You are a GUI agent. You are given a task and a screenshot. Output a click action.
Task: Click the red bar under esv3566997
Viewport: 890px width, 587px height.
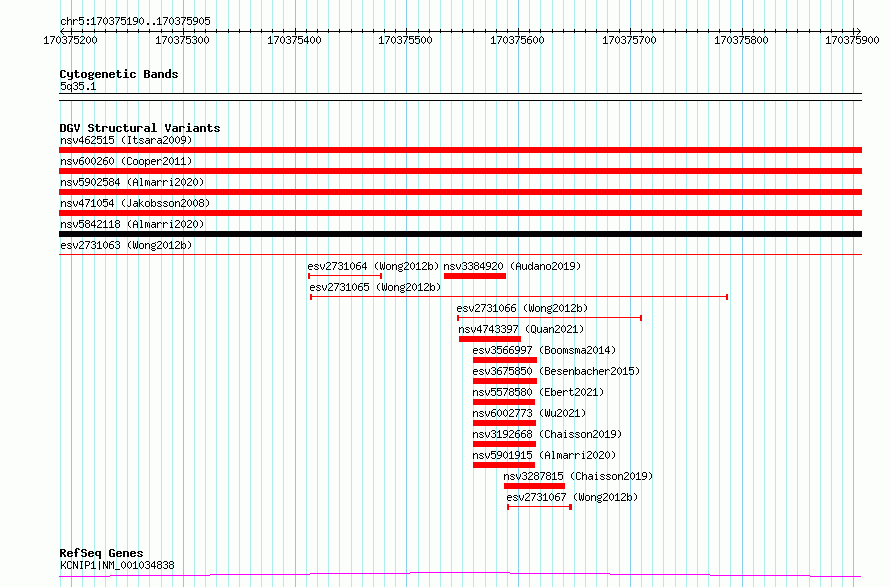point(505,360)
